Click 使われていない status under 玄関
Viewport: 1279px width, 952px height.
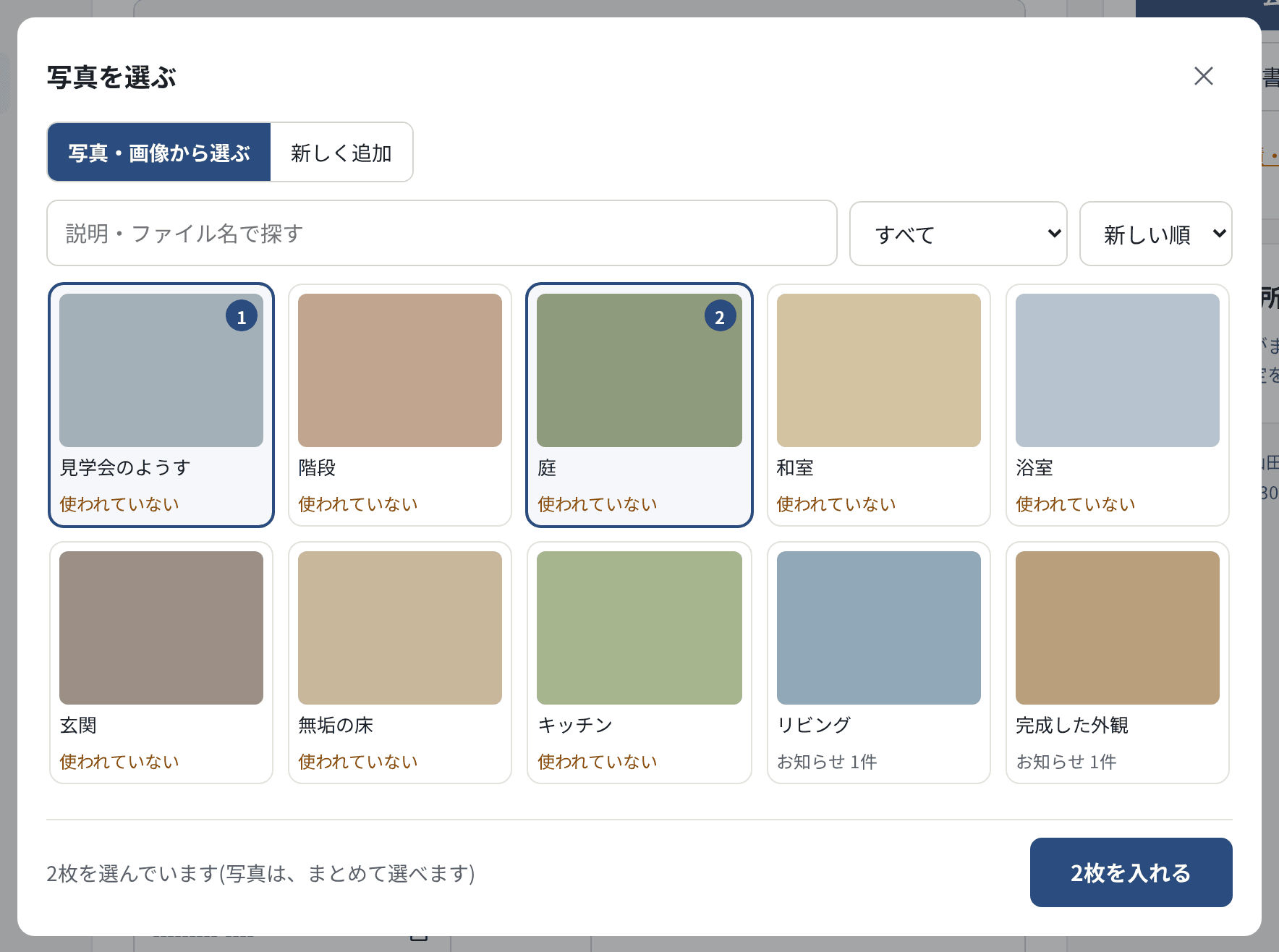click(x=119, y=761)
